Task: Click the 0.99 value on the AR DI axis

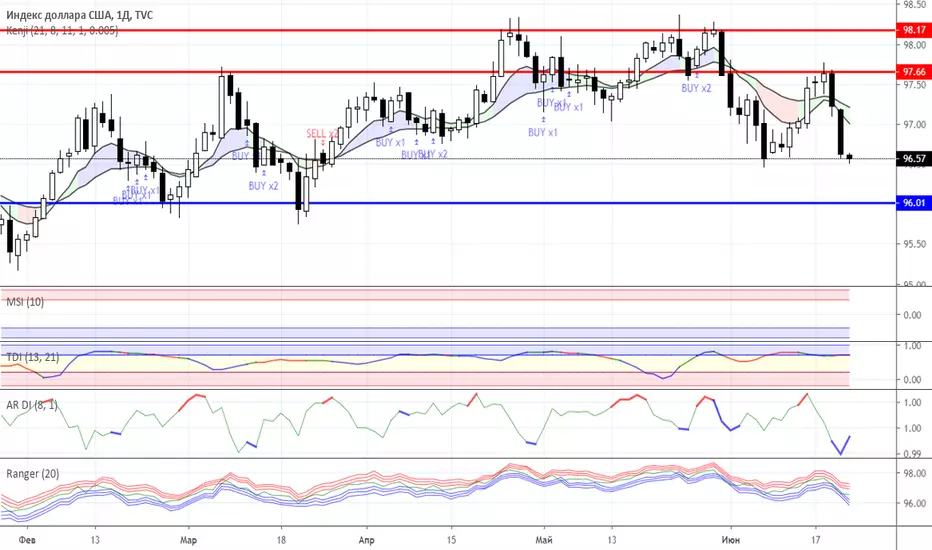Action: [912, 454]
